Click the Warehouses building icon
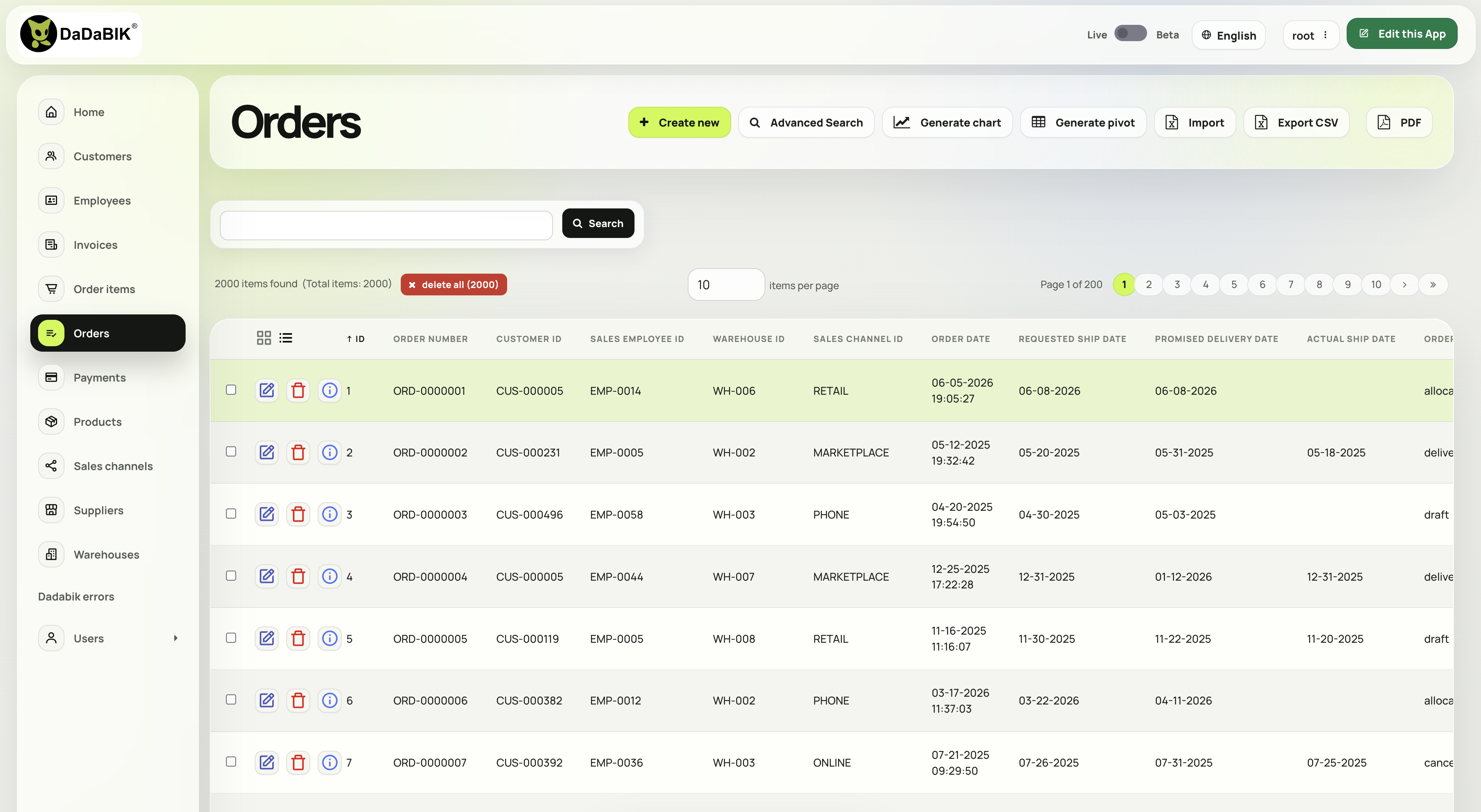This screenshot has height=812, width=1481. pos(51,554)
